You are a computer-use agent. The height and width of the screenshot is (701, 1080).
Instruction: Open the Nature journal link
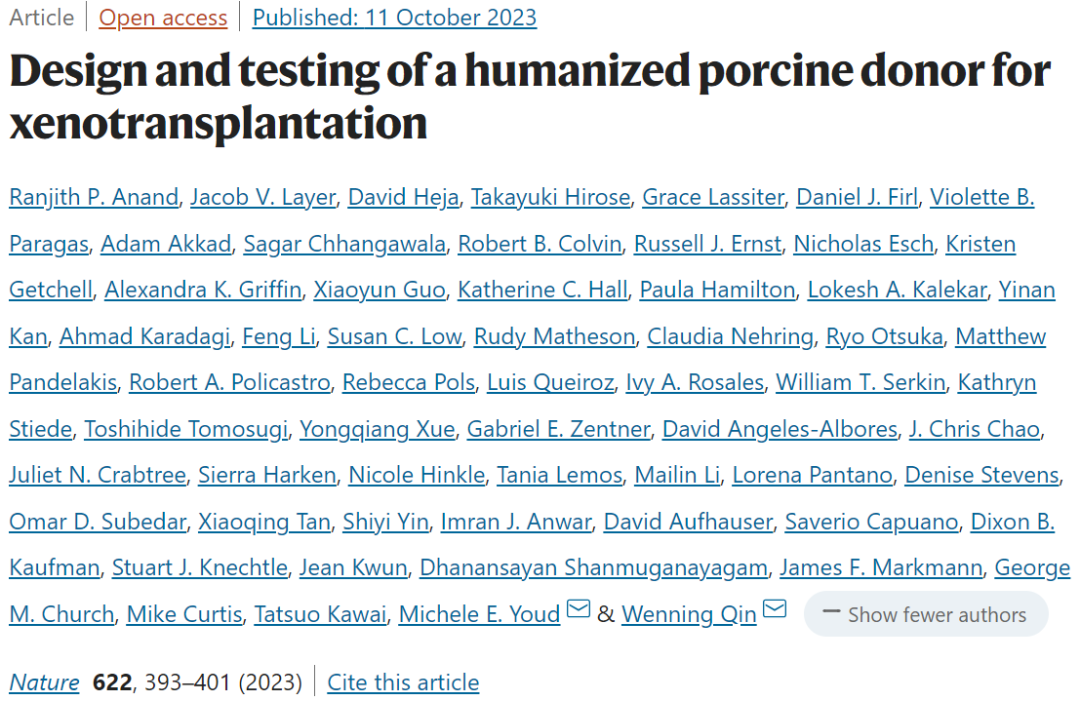coord(44,682)
